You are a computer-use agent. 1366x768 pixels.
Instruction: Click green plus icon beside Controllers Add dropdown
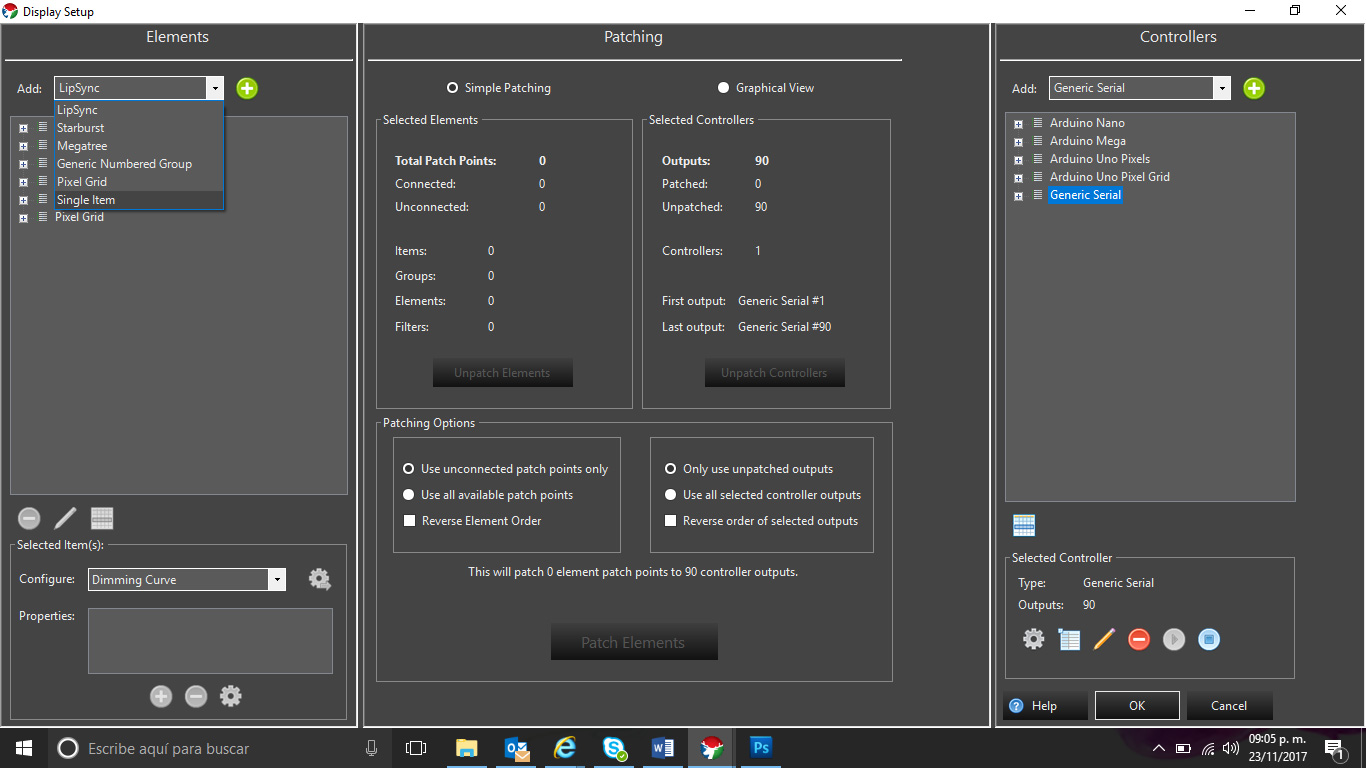[1254, 88]
